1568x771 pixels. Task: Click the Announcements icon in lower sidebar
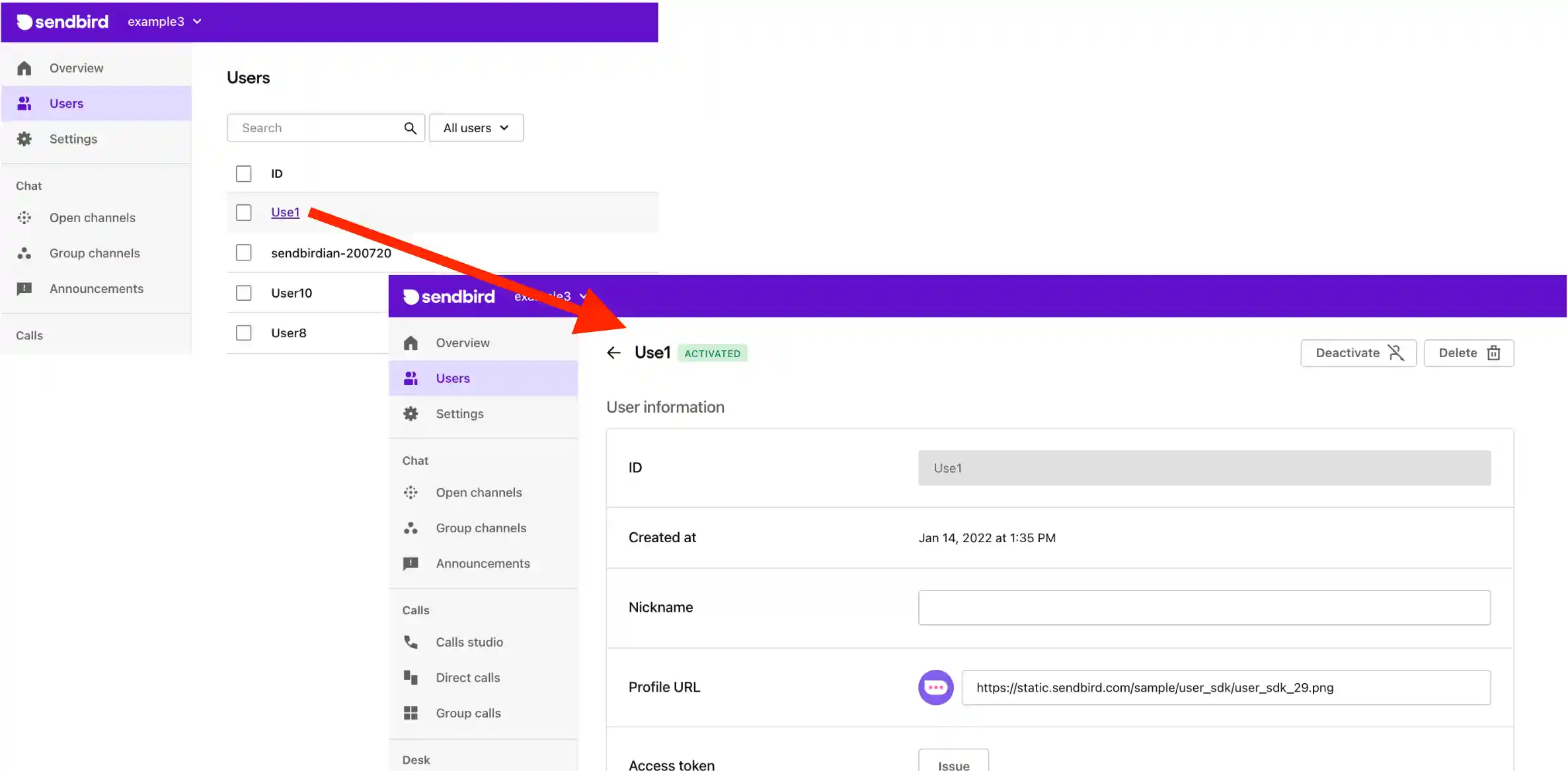click(x=411, y=563)
